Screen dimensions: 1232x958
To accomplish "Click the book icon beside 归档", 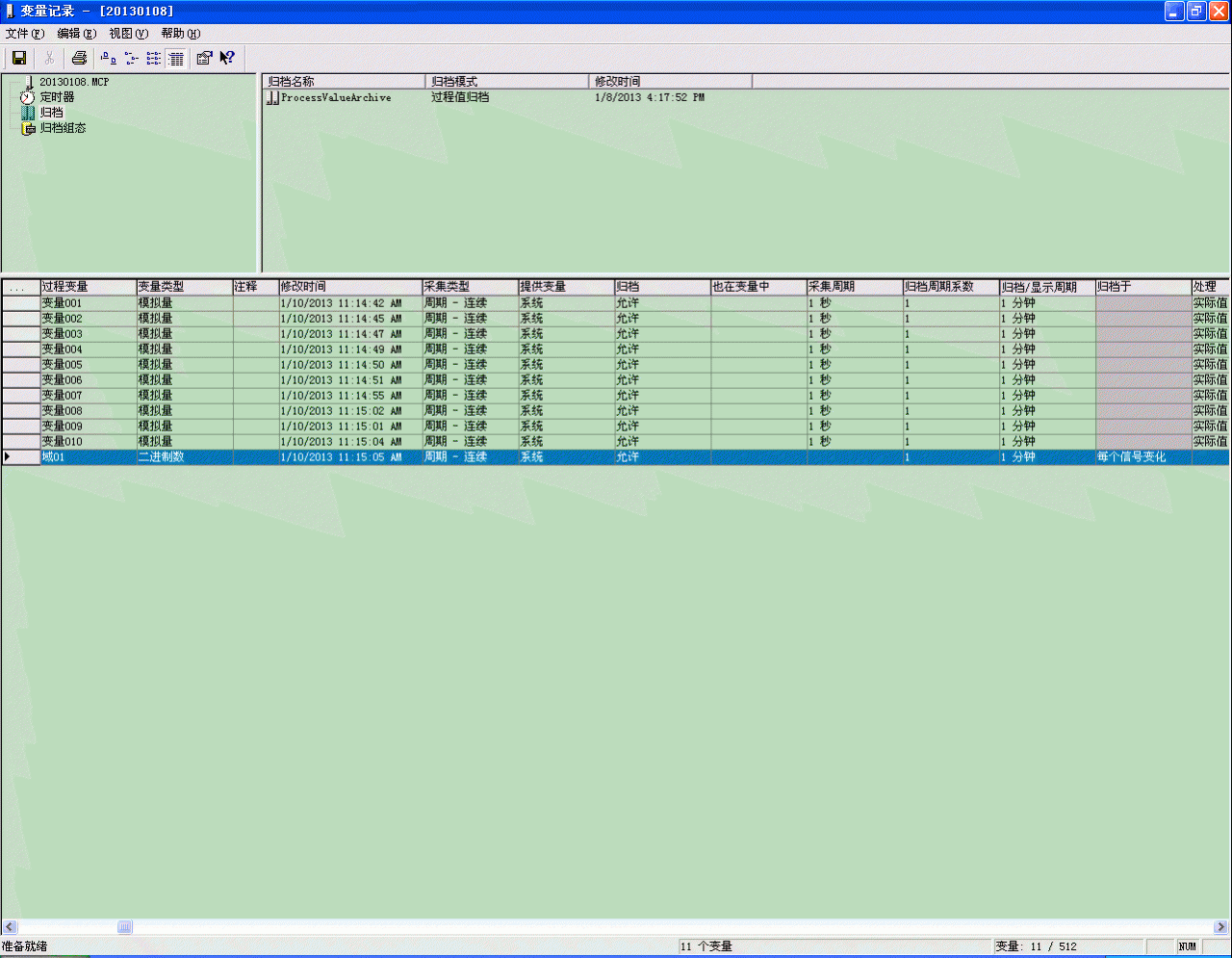I will 28,113.
